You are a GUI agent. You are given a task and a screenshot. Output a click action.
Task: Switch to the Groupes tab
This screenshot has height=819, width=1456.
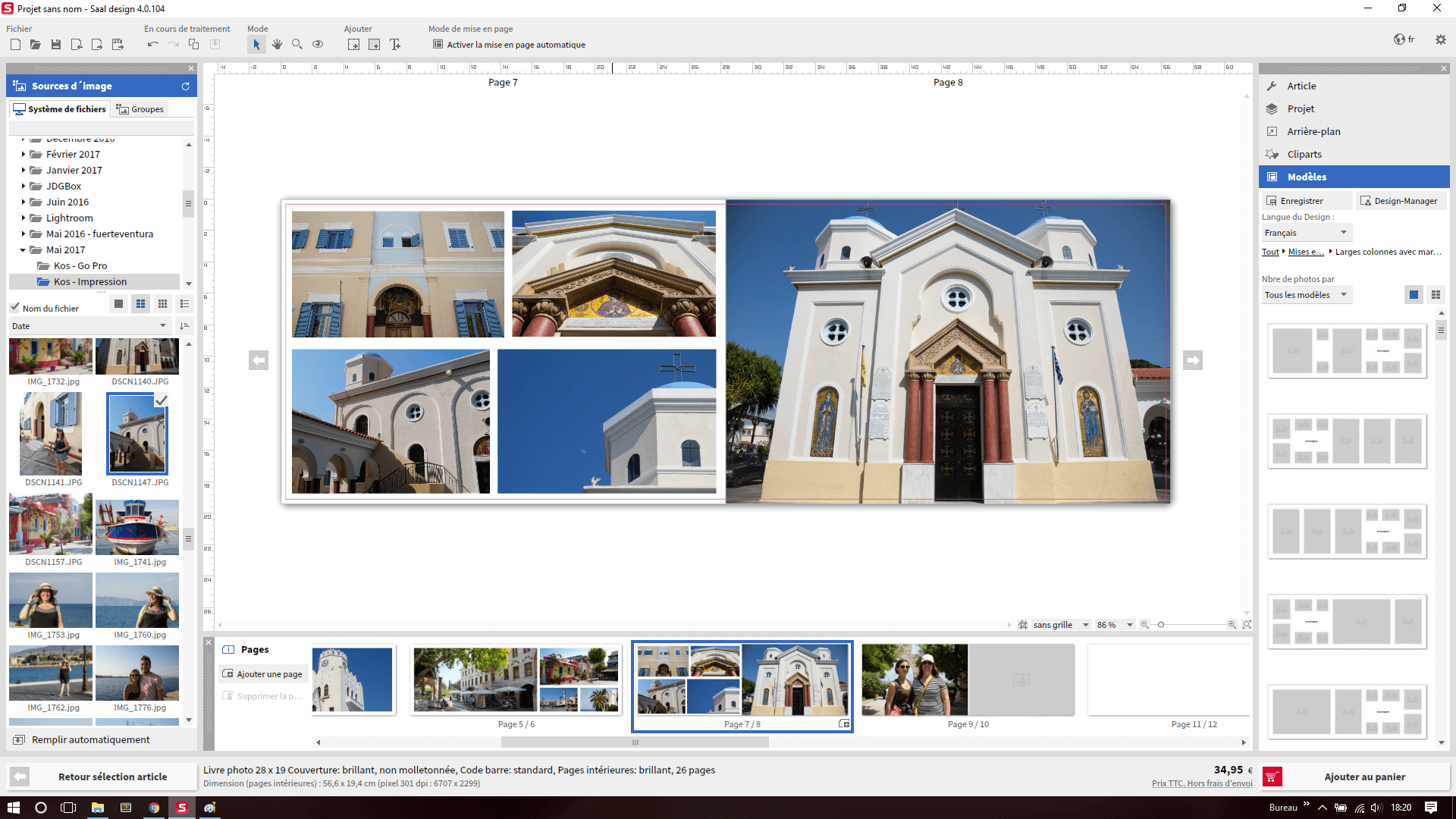pos(140,108)
